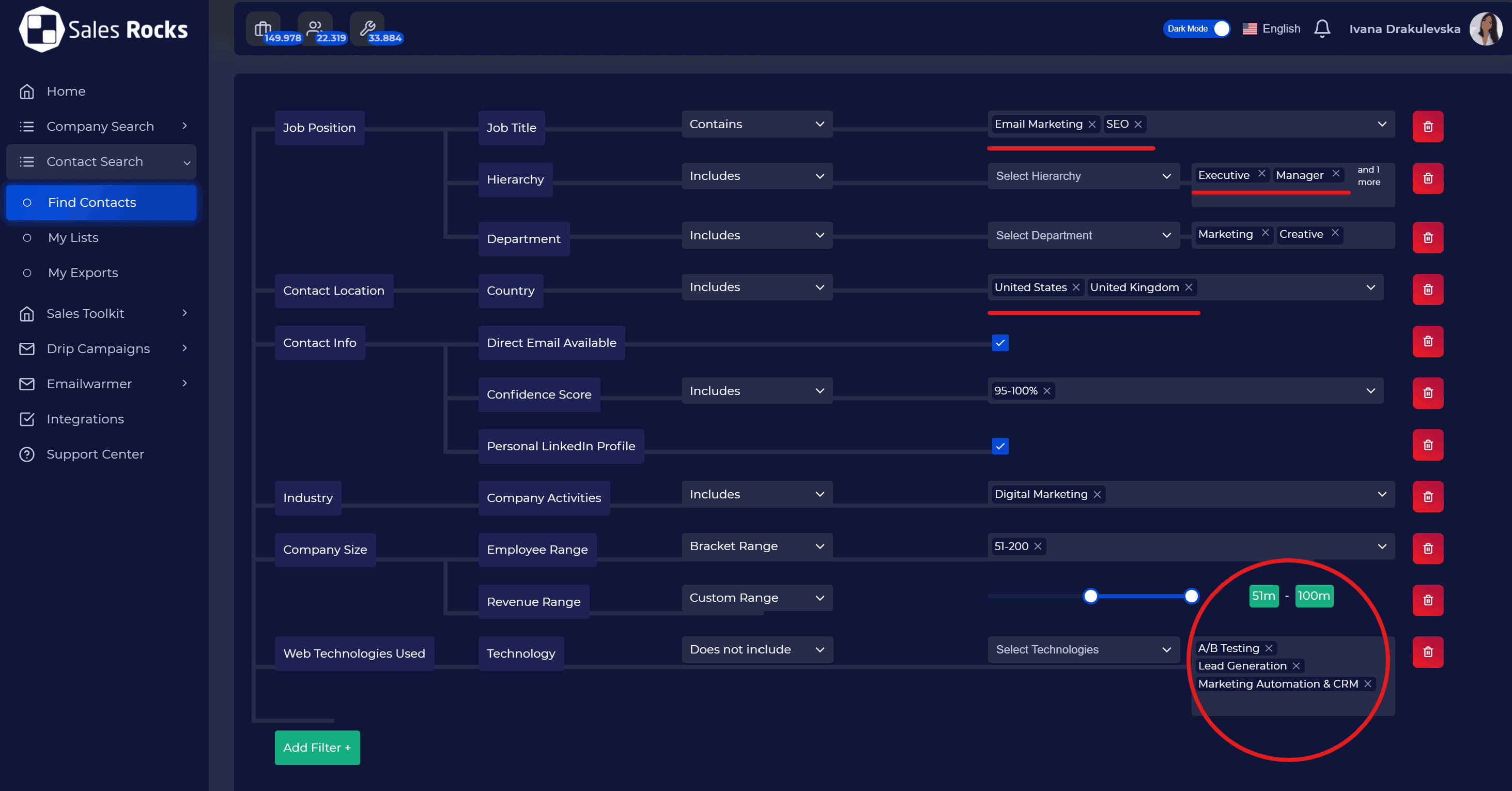Click the English language selector
The height and width of the screenshot is (791, 1512).
tap(1272, 29)
